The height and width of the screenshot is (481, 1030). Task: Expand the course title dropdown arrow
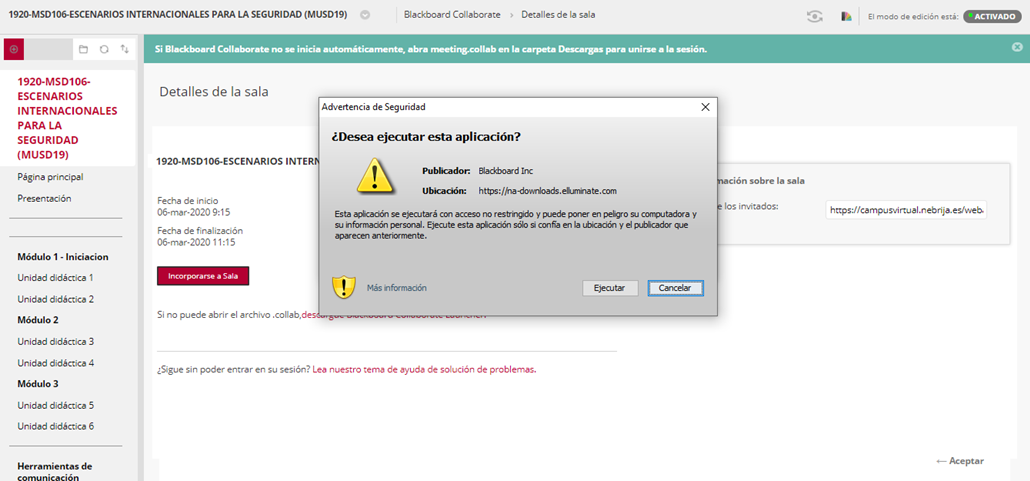[x=365, y=15]
